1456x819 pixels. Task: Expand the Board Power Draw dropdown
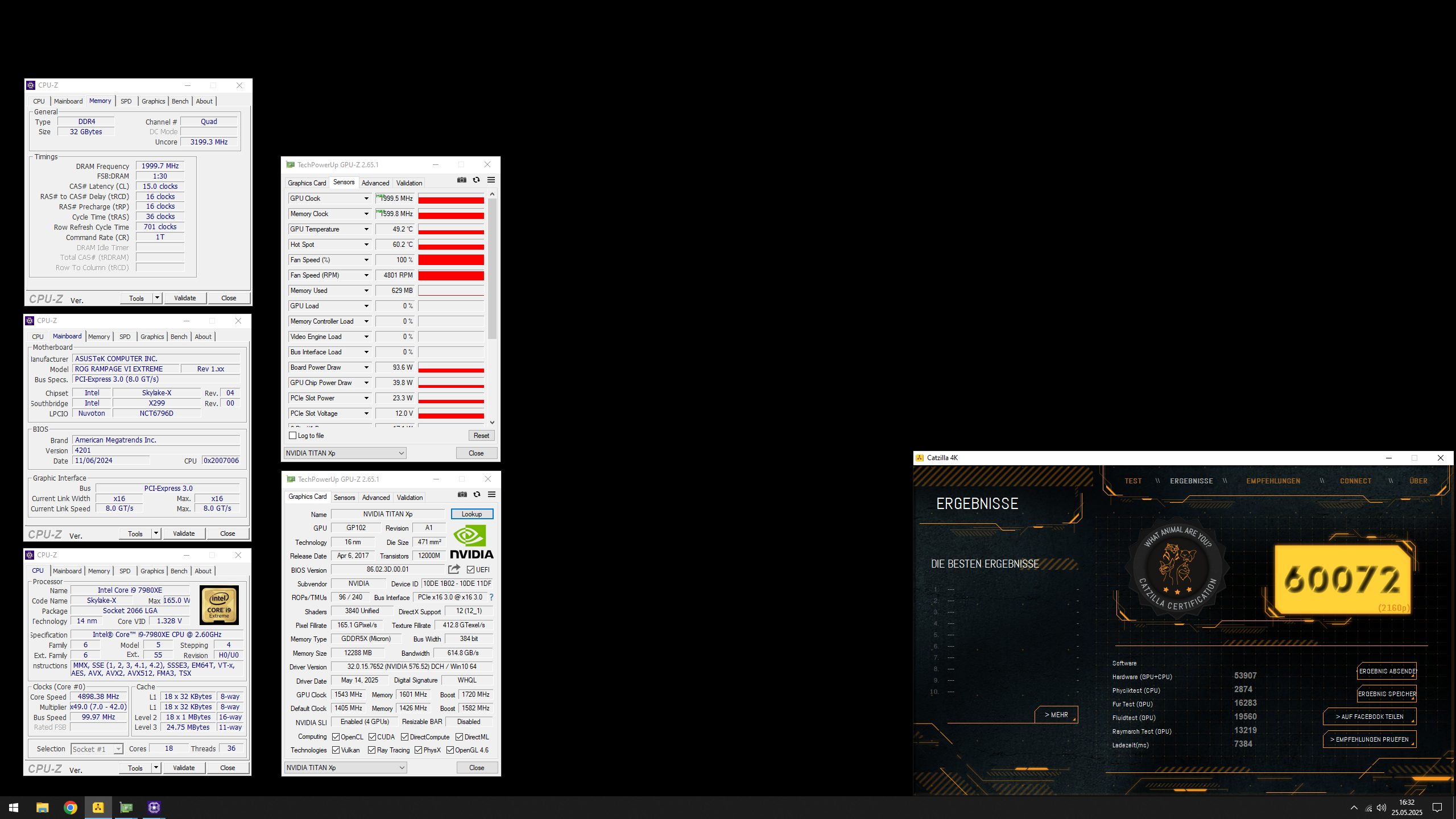pos(366,367)
